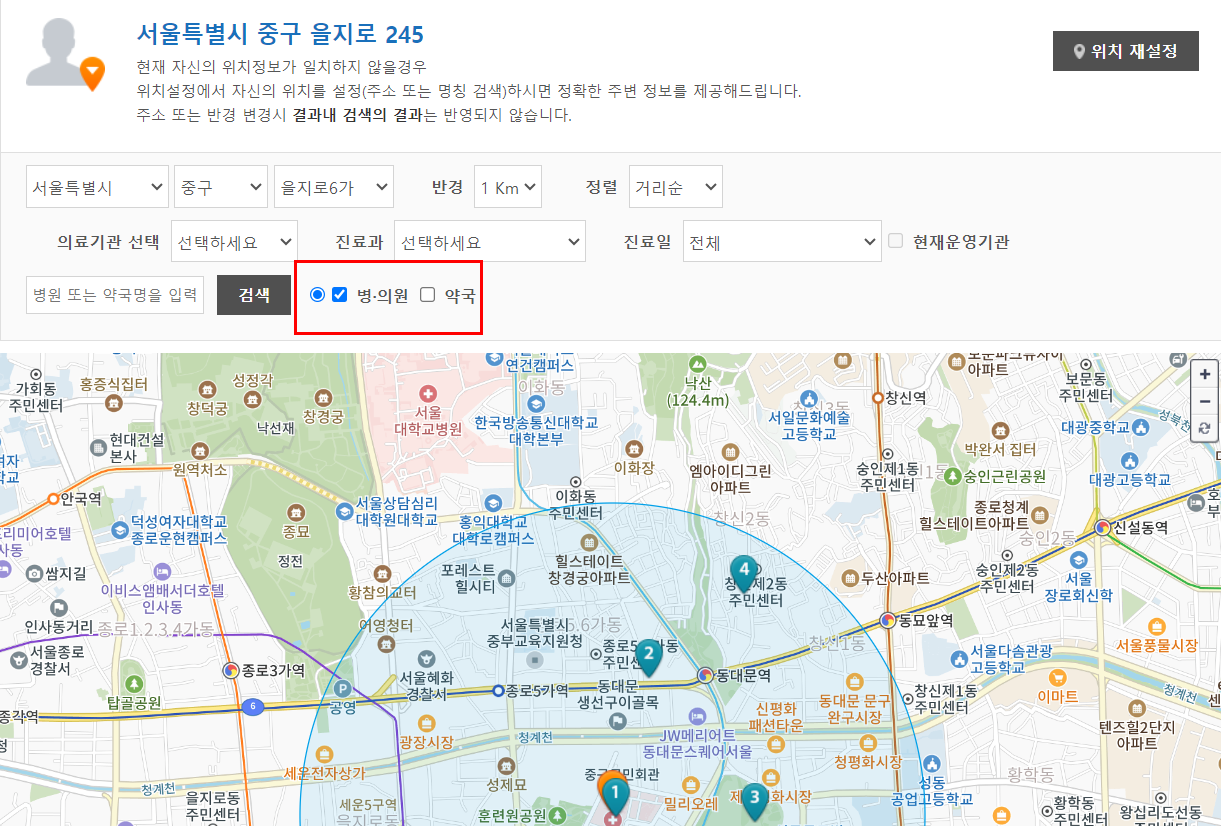Click the 안국역 station icon
Viewport: 1221px width, 826px height.
[53, 497]
